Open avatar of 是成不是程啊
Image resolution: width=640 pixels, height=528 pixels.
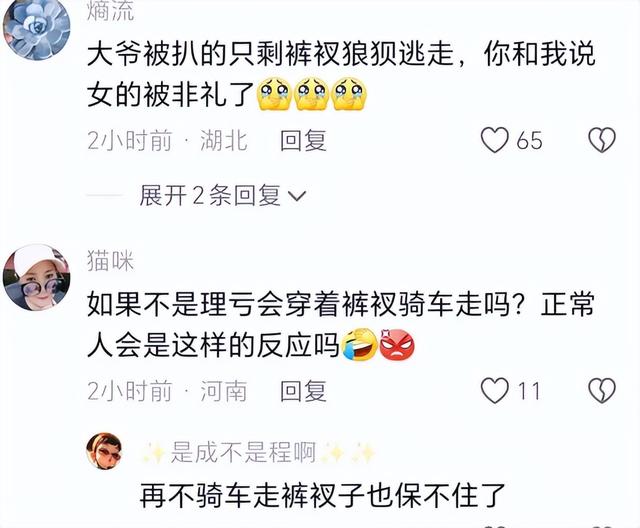(x=104, y=451)
